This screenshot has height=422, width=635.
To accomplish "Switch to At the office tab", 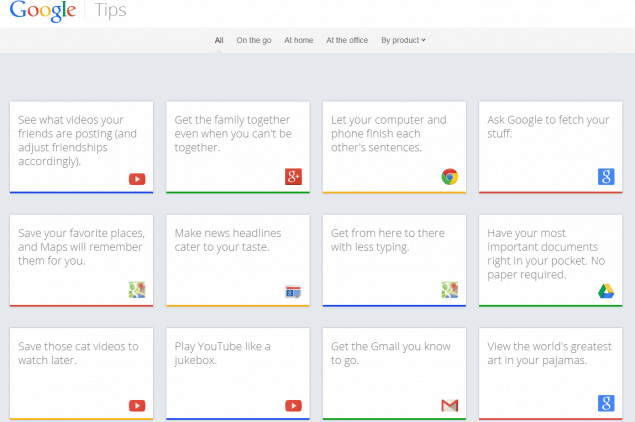I will 347,40.
